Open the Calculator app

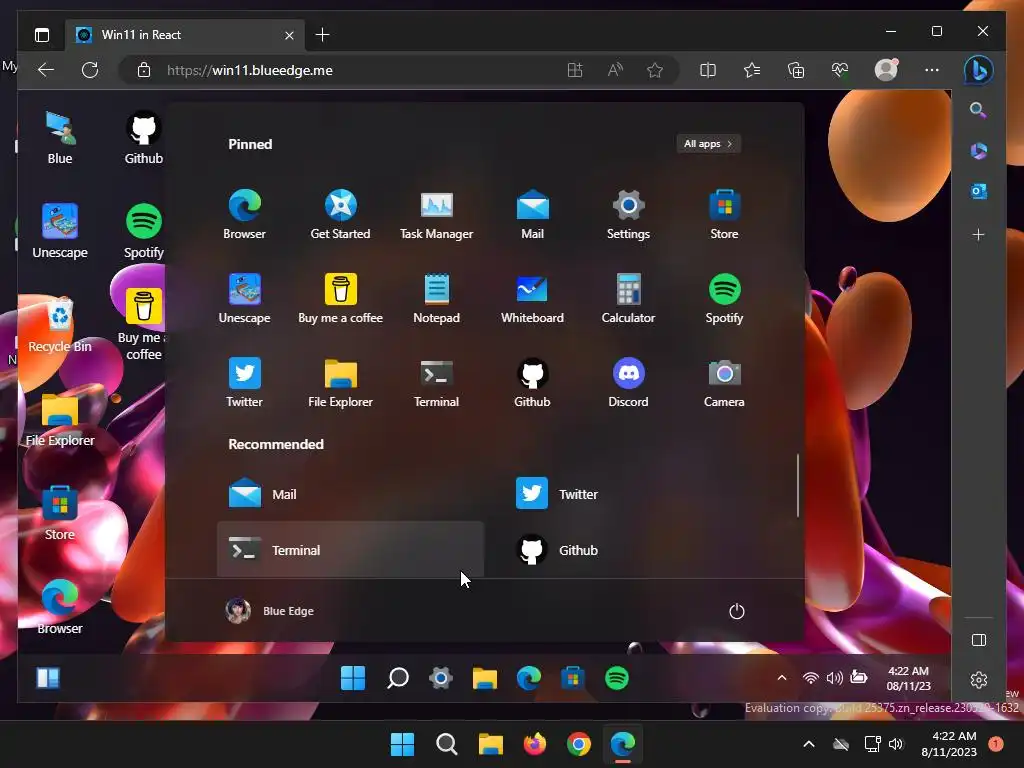point(628,298)
